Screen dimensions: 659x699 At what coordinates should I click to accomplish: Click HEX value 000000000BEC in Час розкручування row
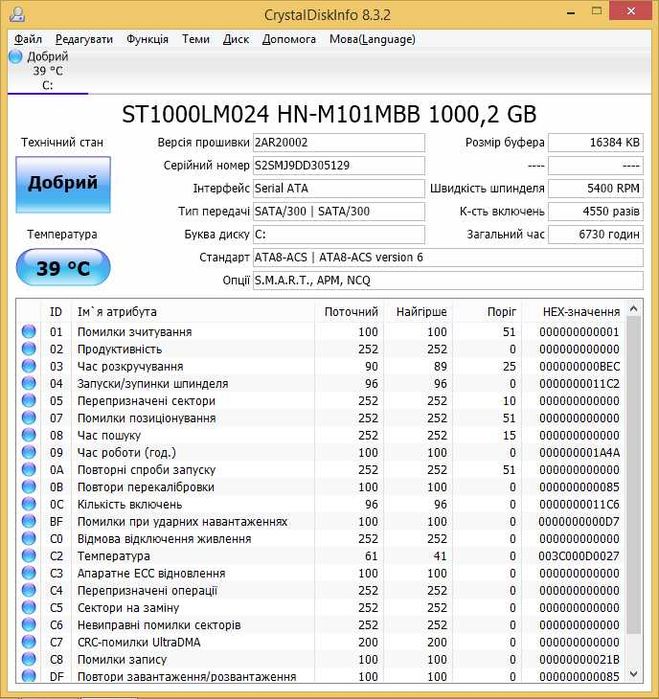(579, 366)
